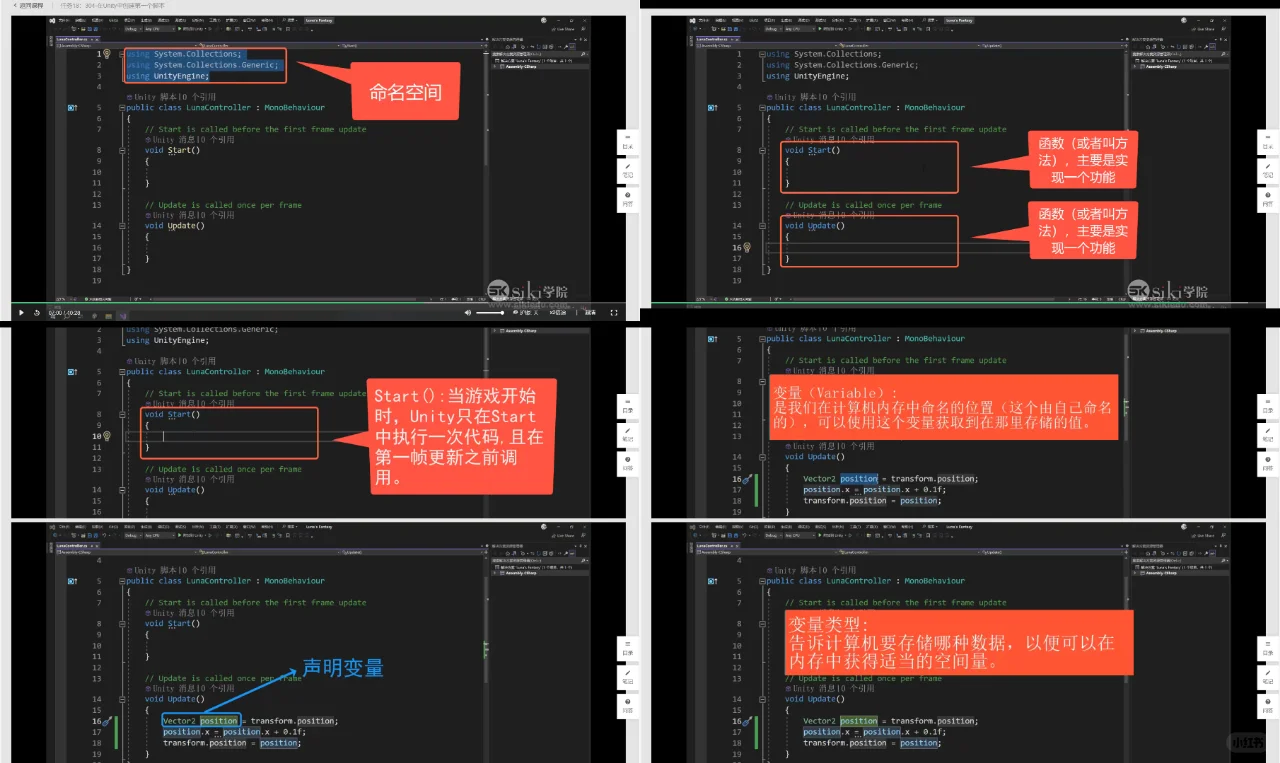Open 笔记 beside the 变量类型 screenshot
This screenshot has height=763, width=1280.
[1267, 676]
